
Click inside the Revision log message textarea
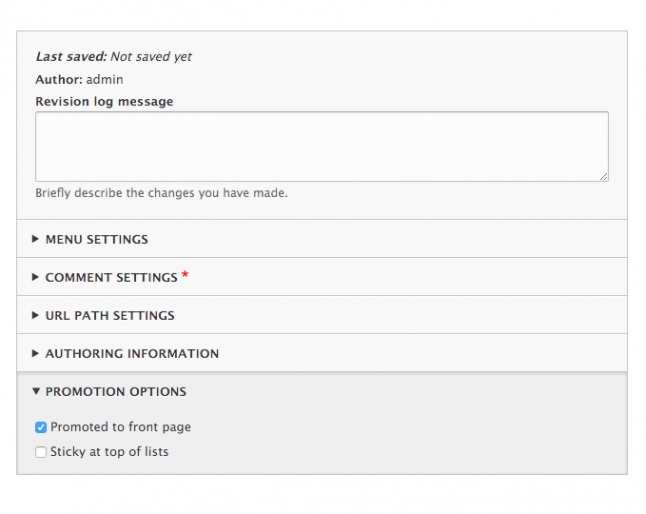click(x=322, y=146)
